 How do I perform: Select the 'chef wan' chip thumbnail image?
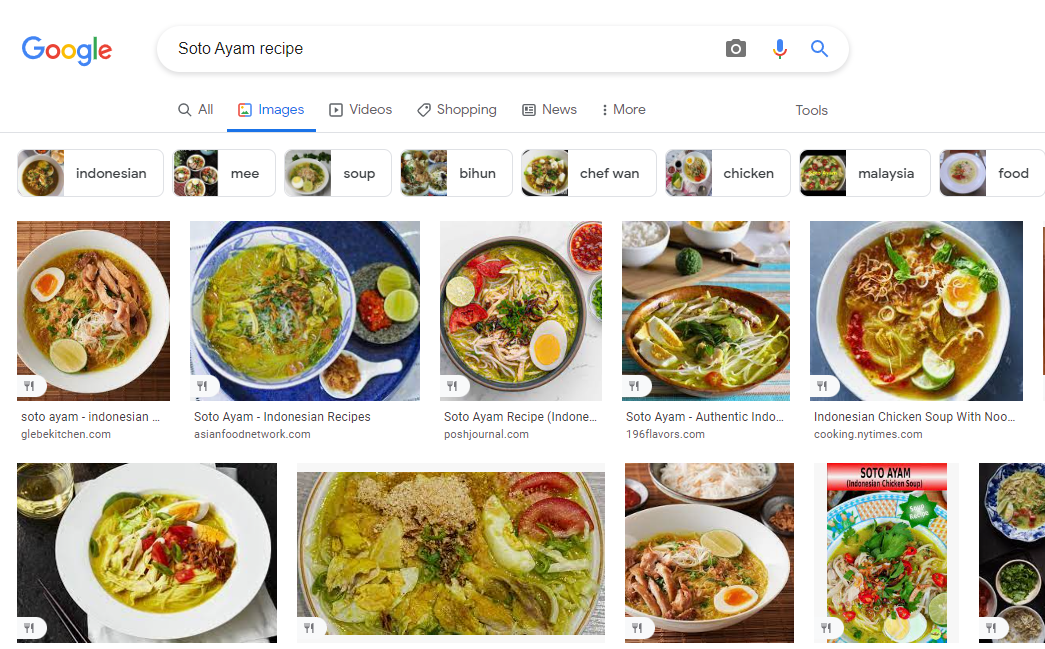point(544,172)
